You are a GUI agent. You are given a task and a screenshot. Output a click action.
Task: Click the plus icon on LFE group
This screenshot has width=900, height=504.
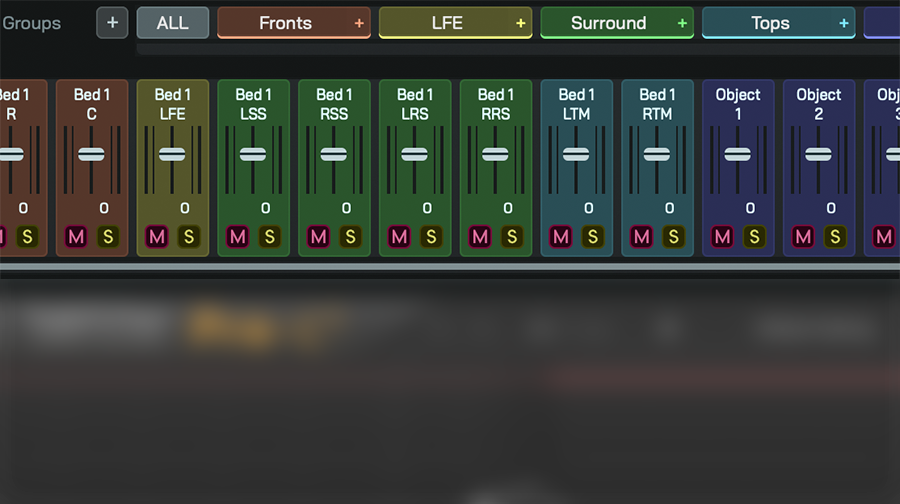pyautogui.click(x=520, y=23)
